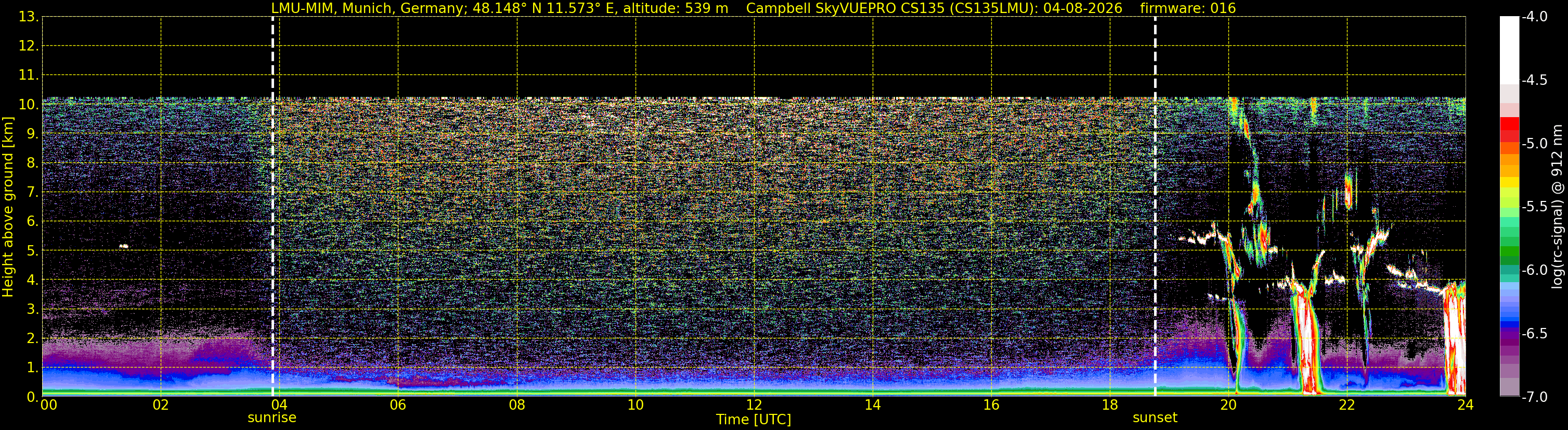Click the 'Time [UTC]' axis title
The image size is (1568, 430).
[754, 420]
